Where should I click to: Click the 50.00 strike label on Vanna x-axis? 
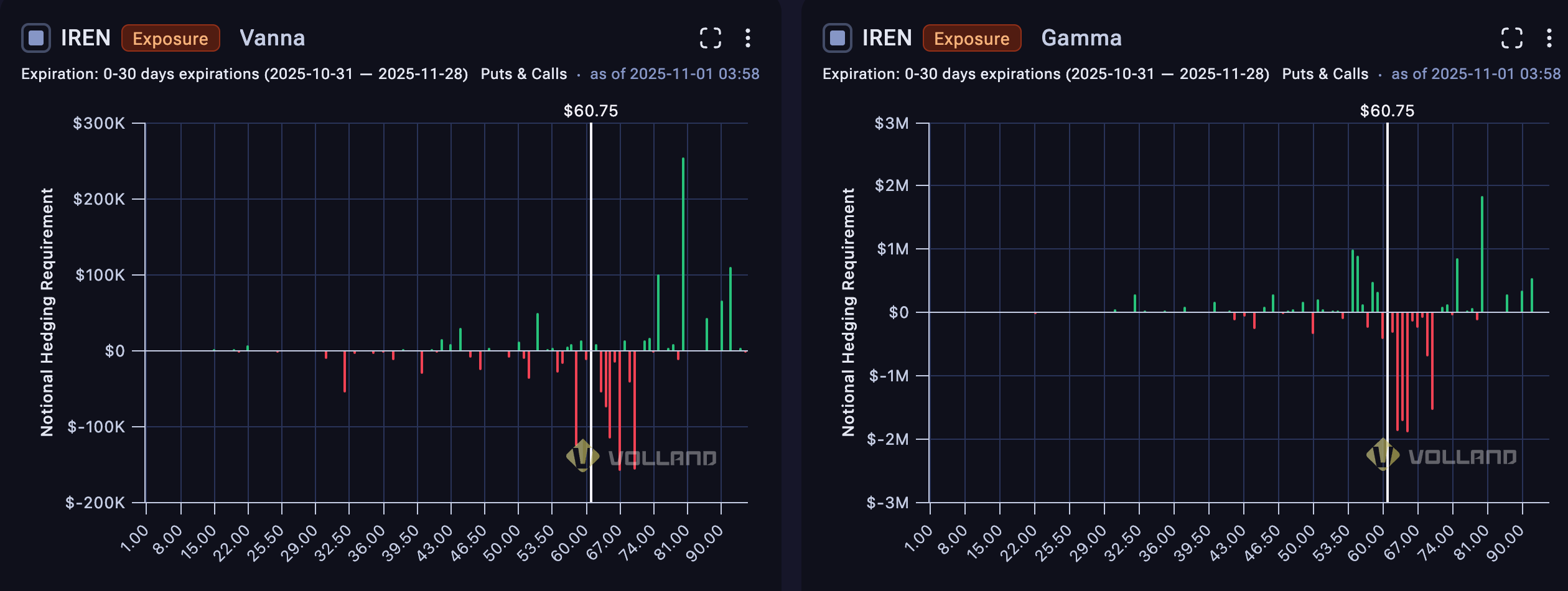(502, 542)
